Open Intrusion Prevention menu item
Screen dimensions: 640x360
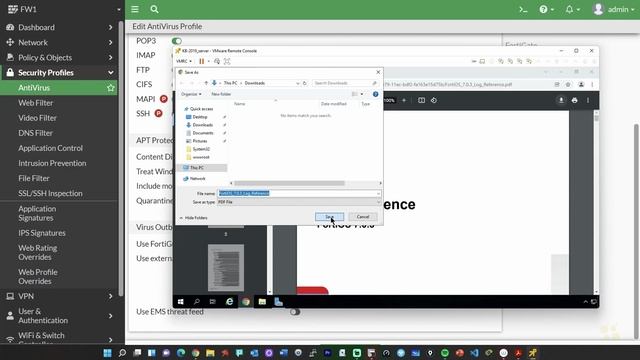(52, 163)
